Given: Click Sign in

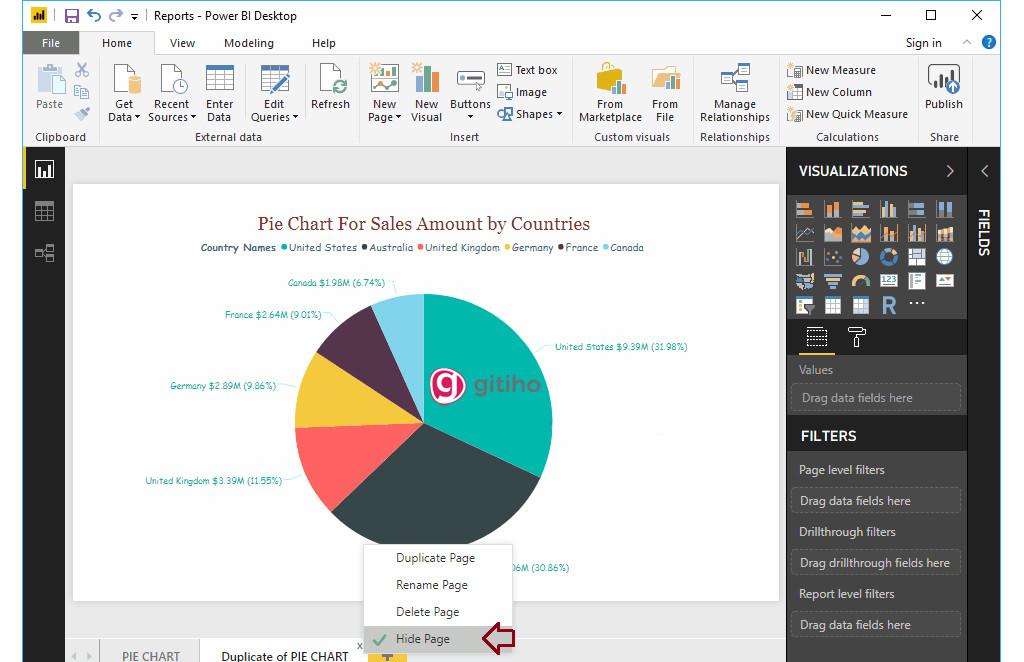Looking at the screenshot, I should (x=923, y=43).
